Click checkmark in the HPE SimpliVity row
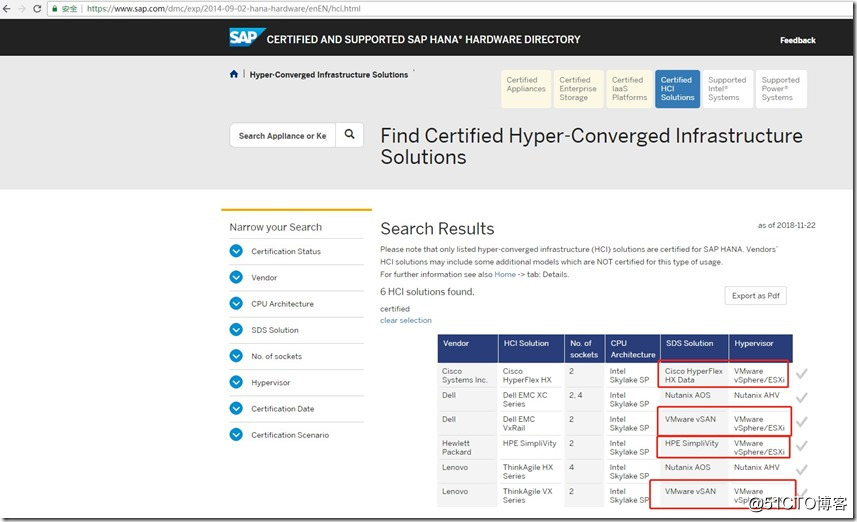This screenshot has height=522, width=857. [x=802, y=446]
